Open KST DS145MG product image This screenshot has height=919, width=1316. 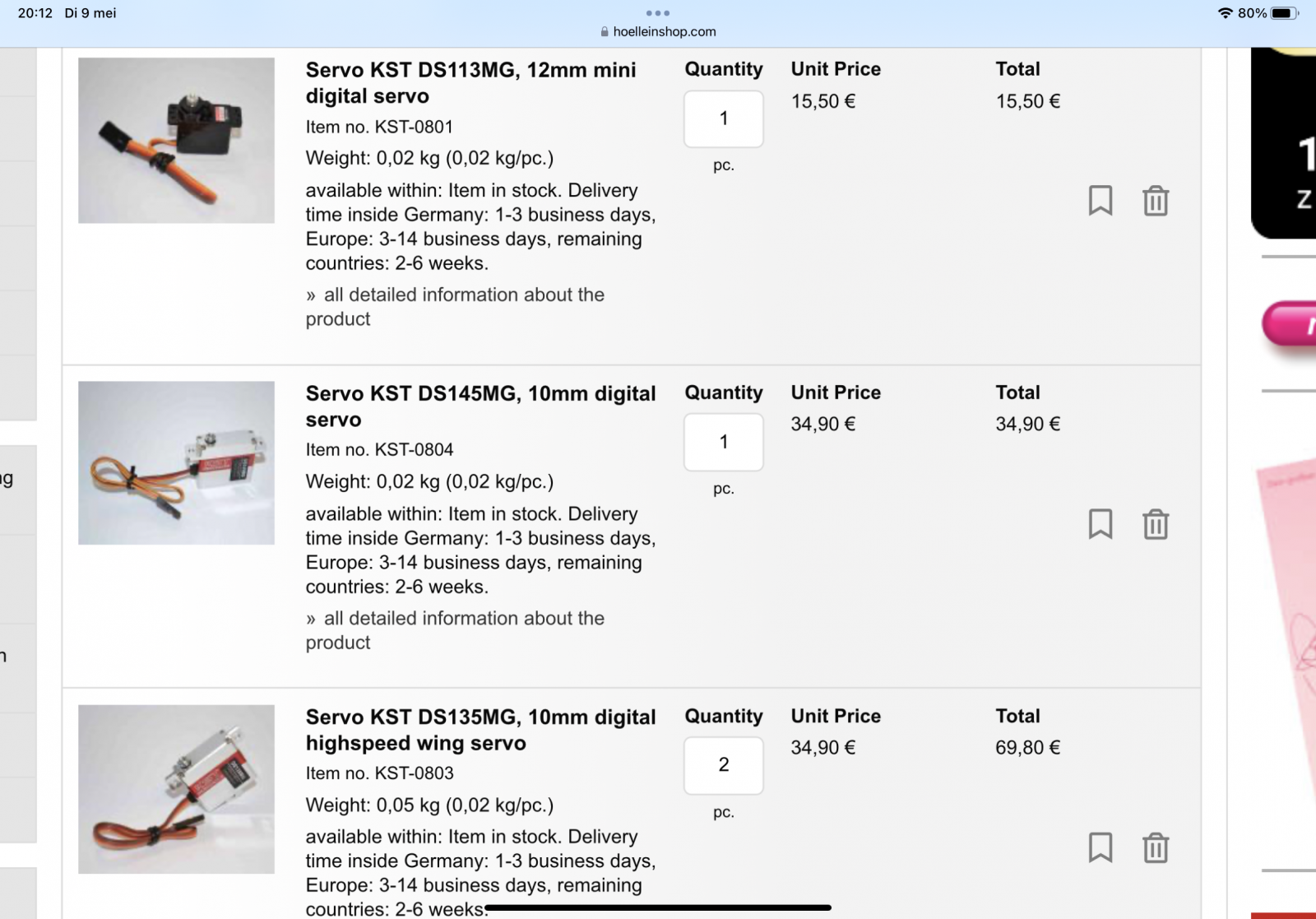click(x=177, y=463)
